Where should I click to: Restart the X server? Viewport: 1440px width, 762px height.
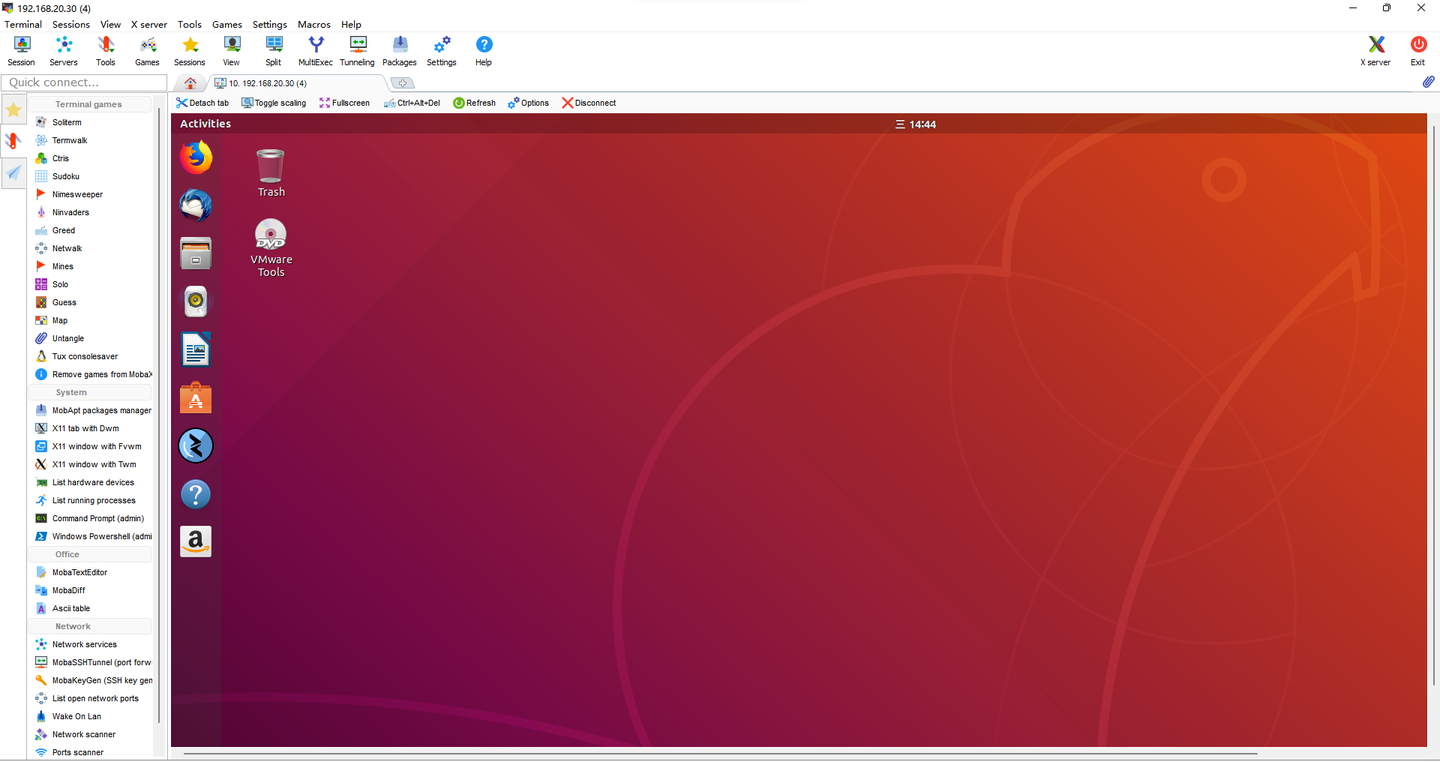point(1374,47)
